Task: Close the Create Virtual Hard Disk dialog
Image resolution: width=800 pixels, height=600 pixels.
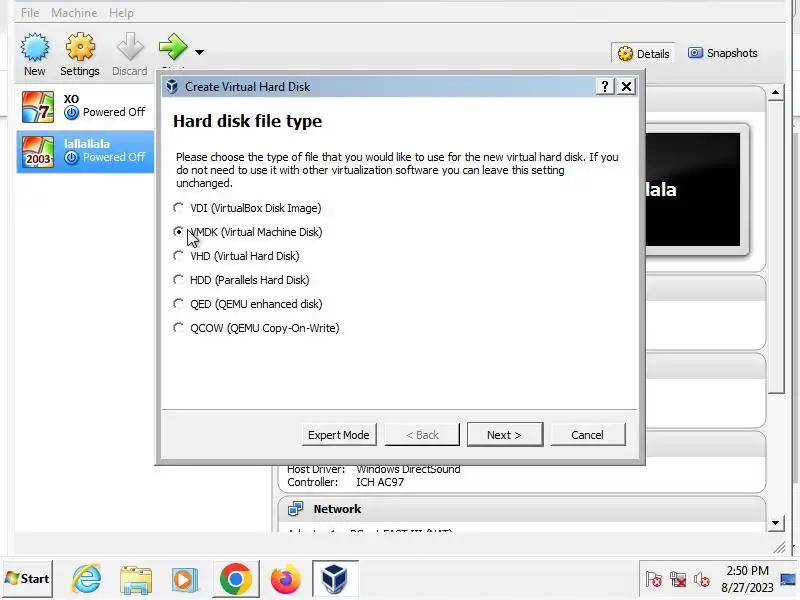Action: coord(626,86)
